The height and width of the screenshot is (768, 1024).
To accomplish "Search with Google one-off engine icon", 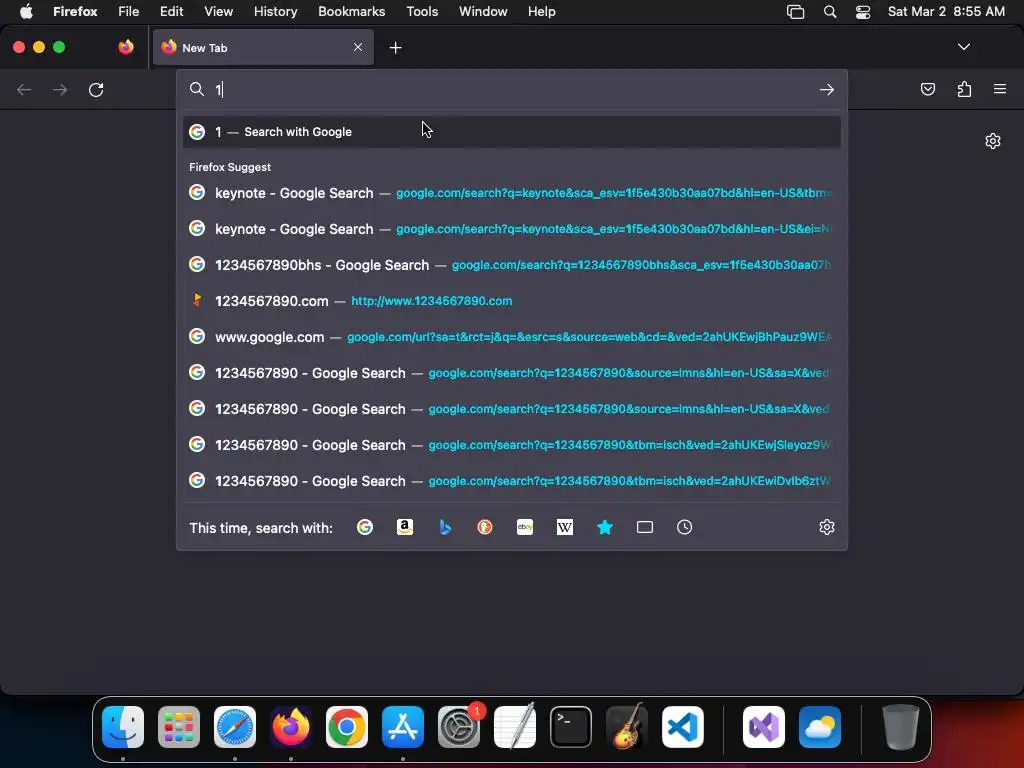I will 364,527.
